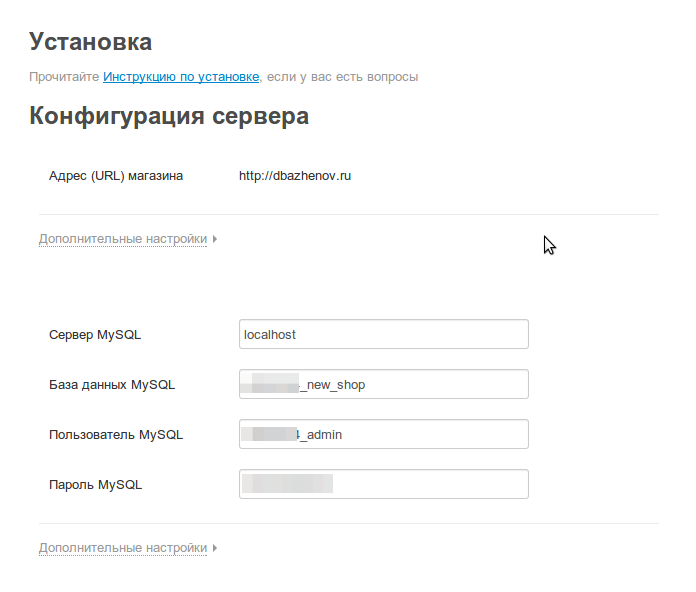Open the Инструкцию по установке link
Image resolution: width=696 pixels, height=592 pixels.
pyautogui.click(x=181, y=76)
